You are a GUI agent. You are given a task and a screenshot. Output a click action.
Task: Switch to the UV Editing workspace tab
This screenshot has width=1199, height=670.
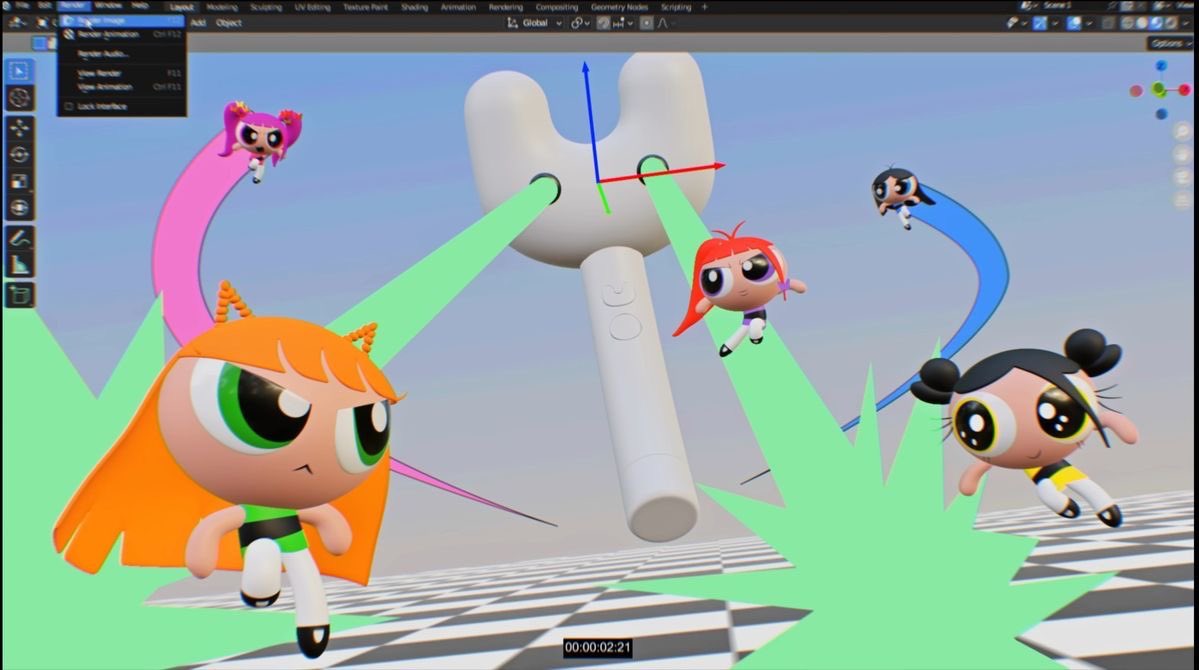(x=312, y=7)
